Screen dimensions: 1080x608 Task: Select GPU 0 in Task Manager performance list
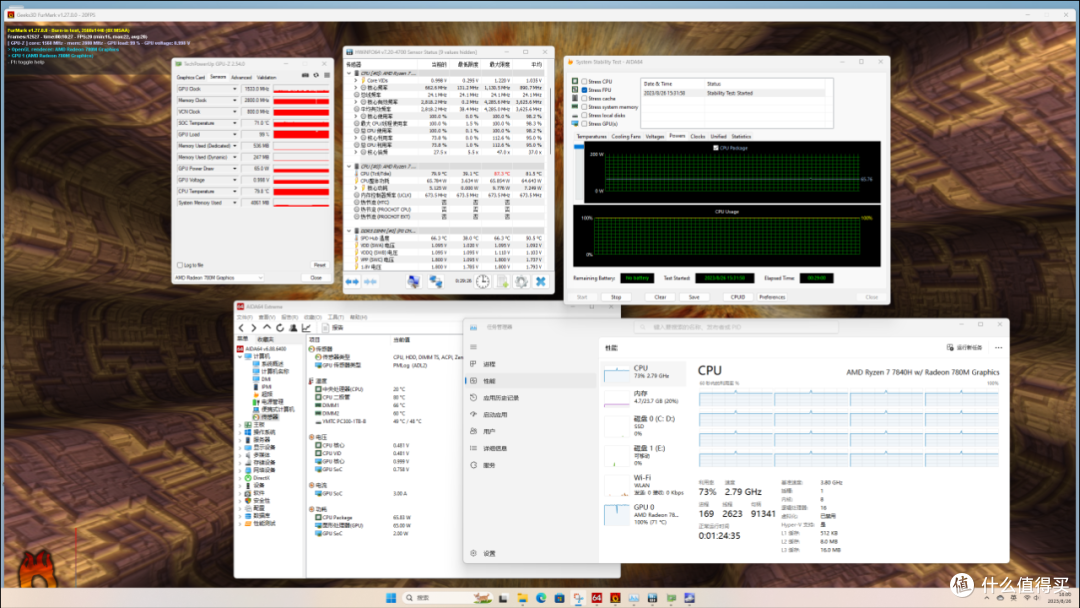coord(644,514)
